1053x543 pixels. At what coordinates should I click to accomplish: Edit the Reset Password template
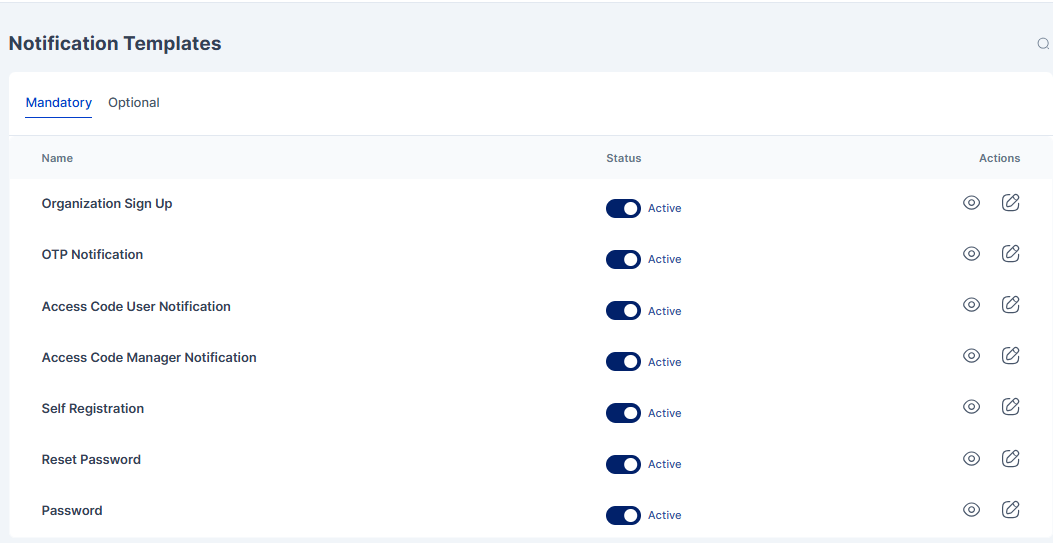pos(1011,458)
